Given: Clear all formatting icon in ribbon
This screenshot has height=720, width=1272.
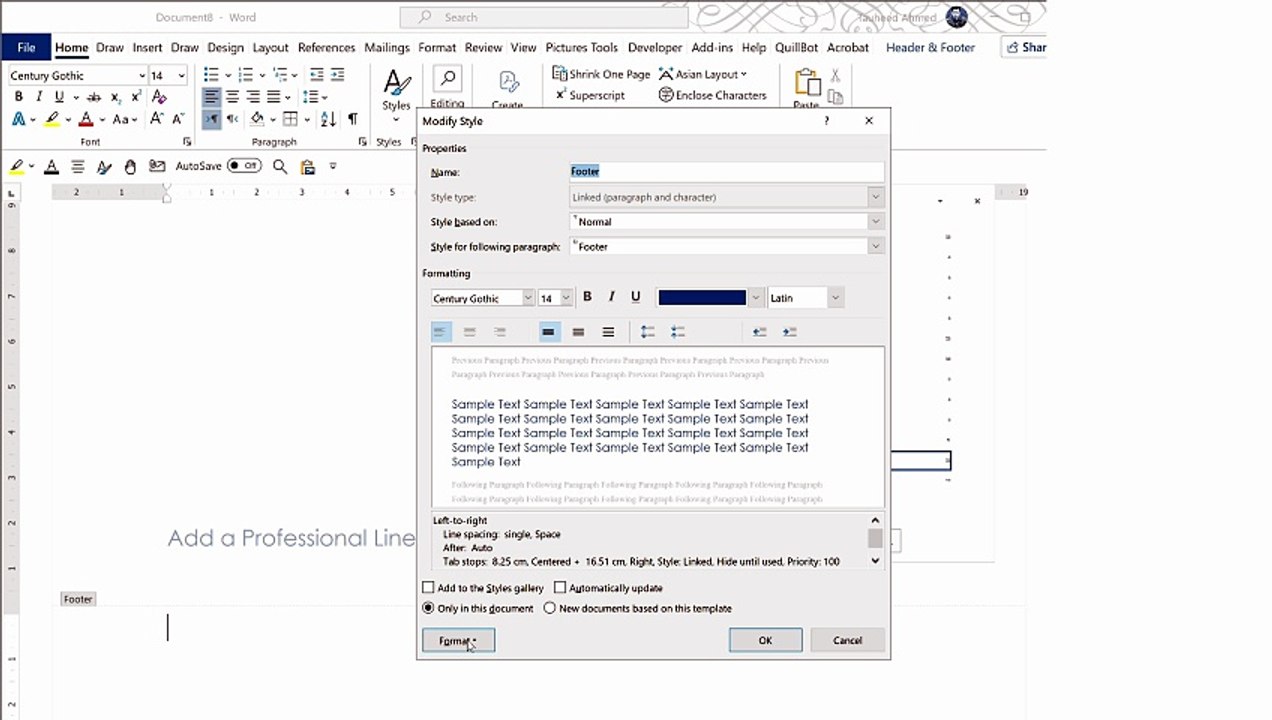Looking at the screenshot, I should (x=159, y=97).
